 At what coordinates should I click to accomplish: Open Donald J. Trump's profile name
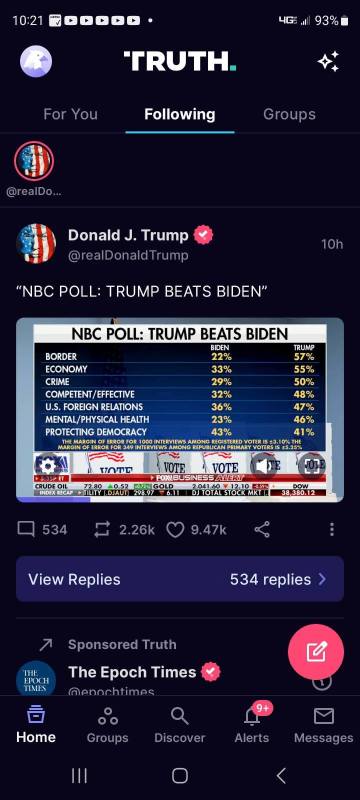128,235
